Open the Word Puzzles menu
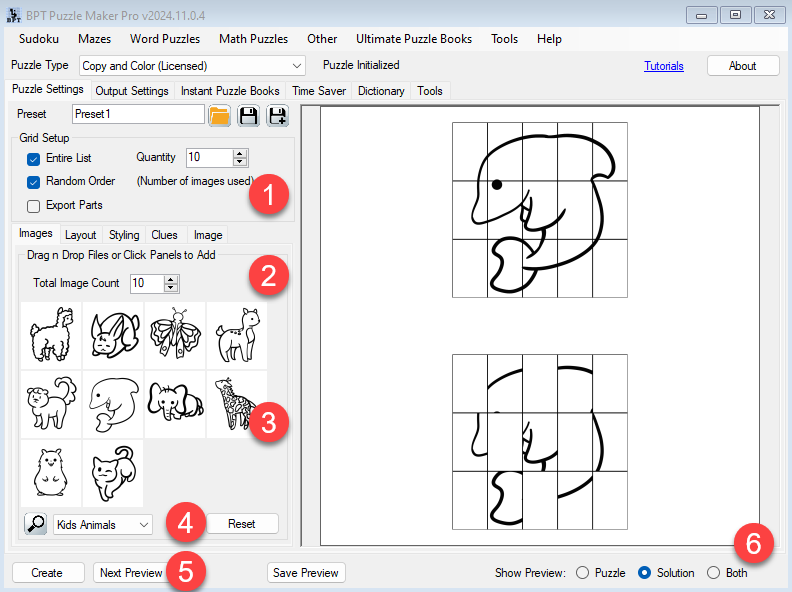 coord(165,39)
